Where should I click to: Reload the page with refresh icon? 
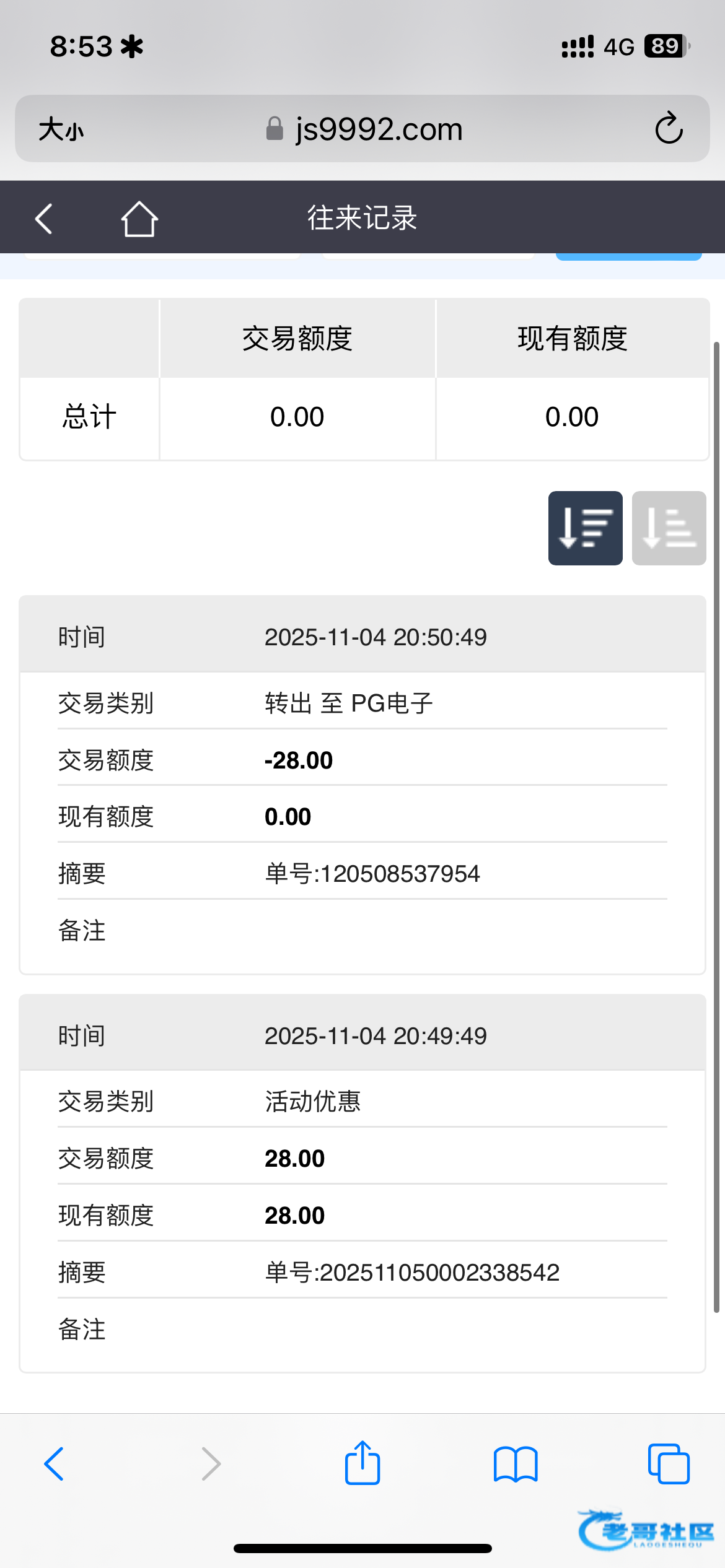tap(669, 129)
